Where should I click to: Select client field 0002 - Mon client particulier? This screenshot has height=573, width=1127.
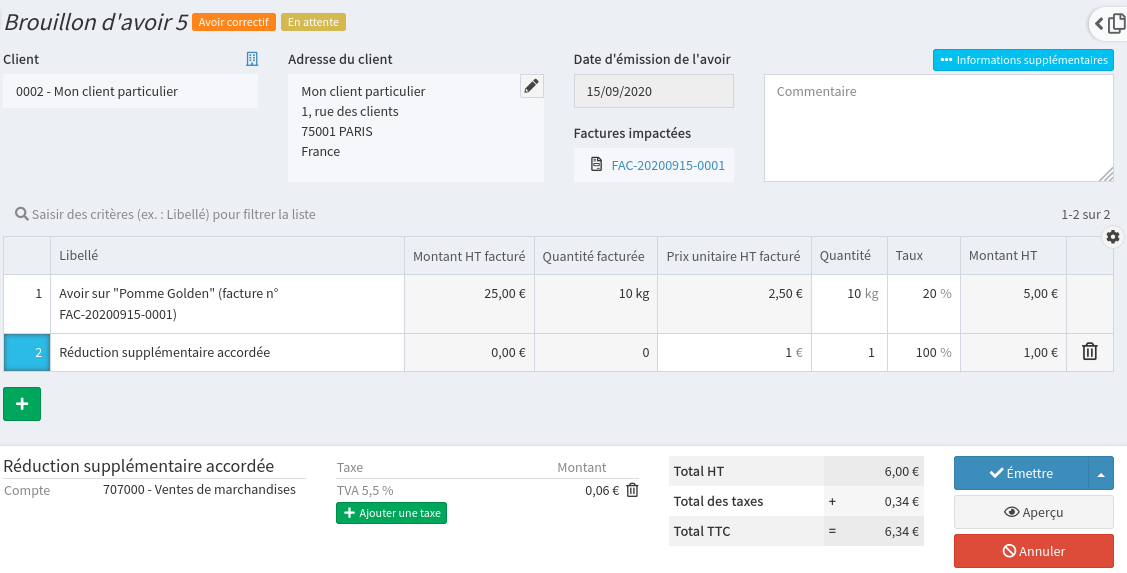(130, 91)
